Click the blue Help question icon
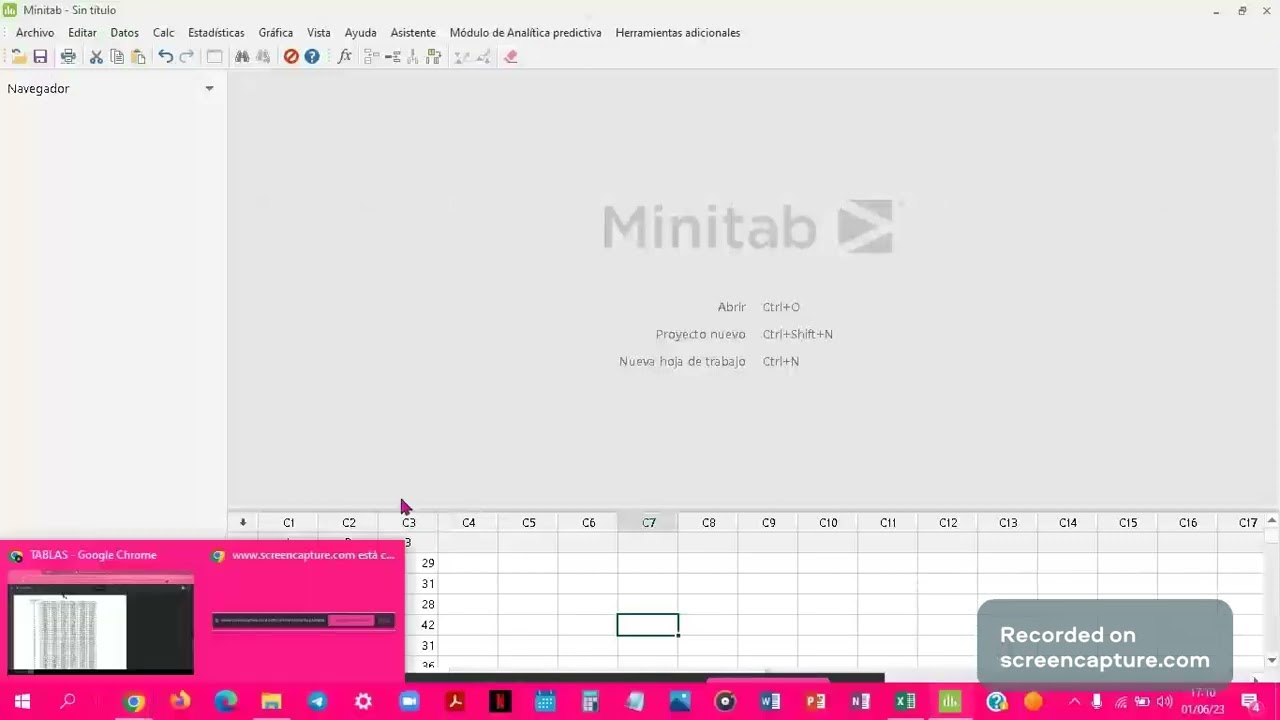The height and width of the screenshot is (720, 1280). pyautogui.click(x=312, y=57)
